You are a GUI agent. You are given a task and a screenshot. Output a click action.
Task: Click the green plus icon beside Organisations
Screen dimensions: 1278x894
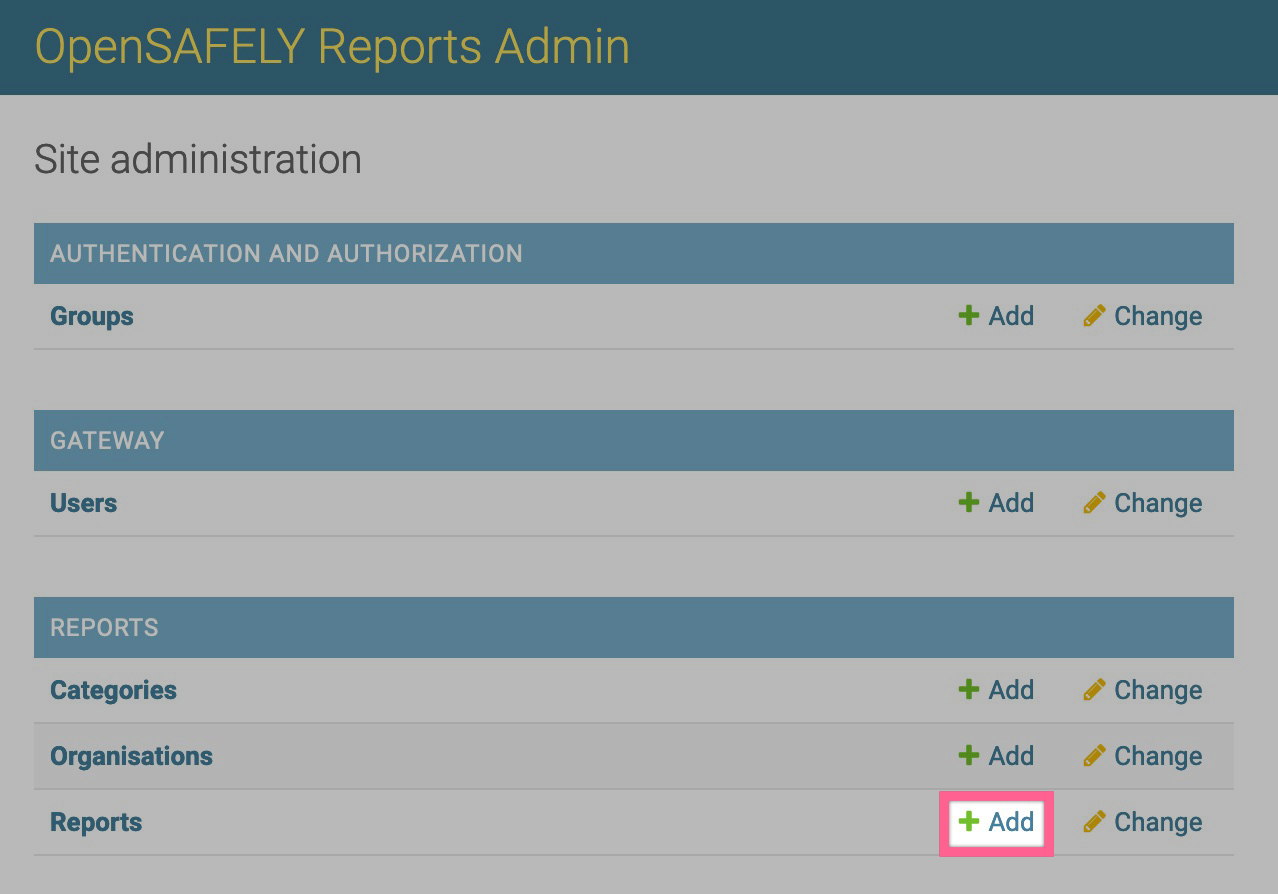967,756
